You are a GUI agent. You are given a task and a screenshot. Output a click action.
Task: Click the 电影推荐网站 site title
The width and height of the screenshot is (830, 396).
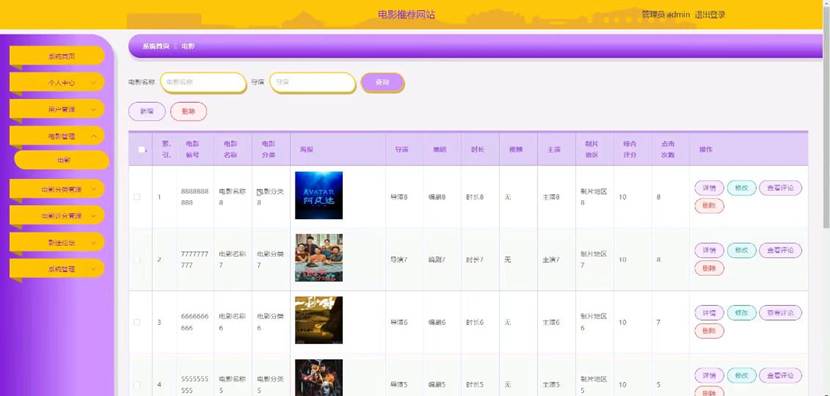(407, 15)
